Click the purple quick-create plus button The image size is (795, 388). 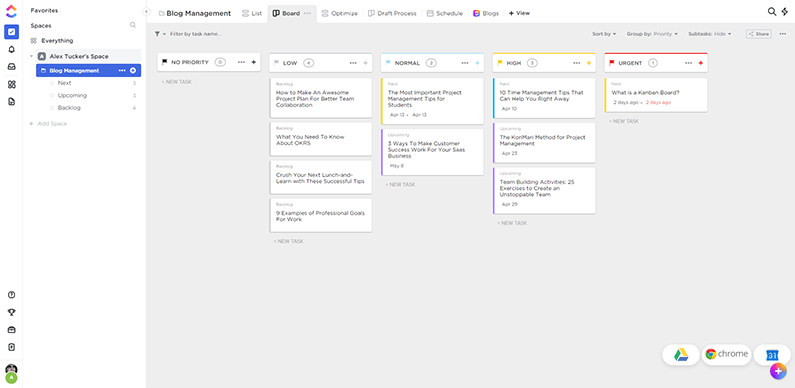[778, 371]
